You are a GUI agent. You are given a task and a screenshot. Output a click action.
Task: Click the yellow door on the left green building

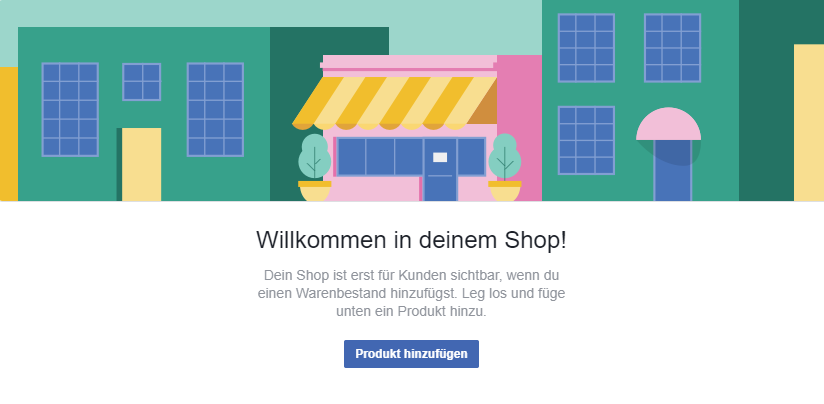141,164
